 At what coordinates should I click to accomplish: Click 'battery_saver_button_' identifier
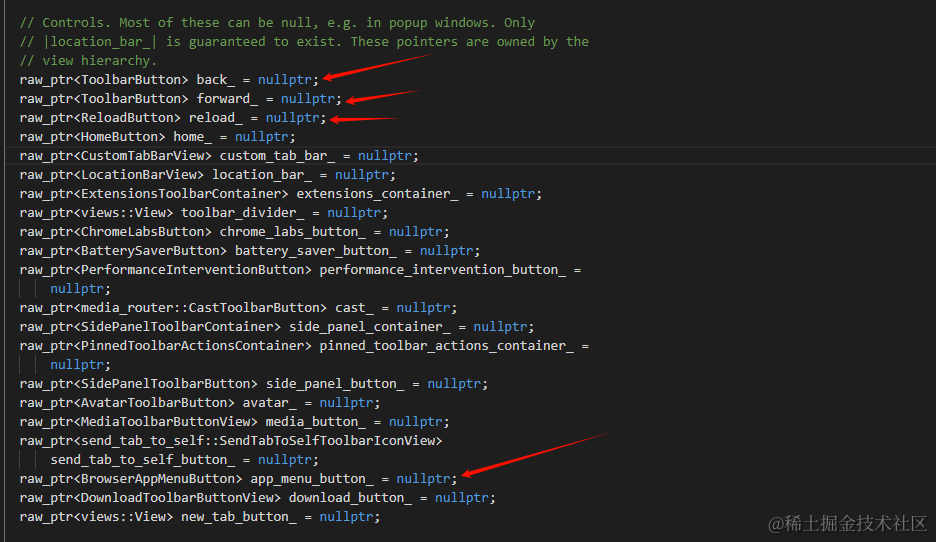click(316, 251)
